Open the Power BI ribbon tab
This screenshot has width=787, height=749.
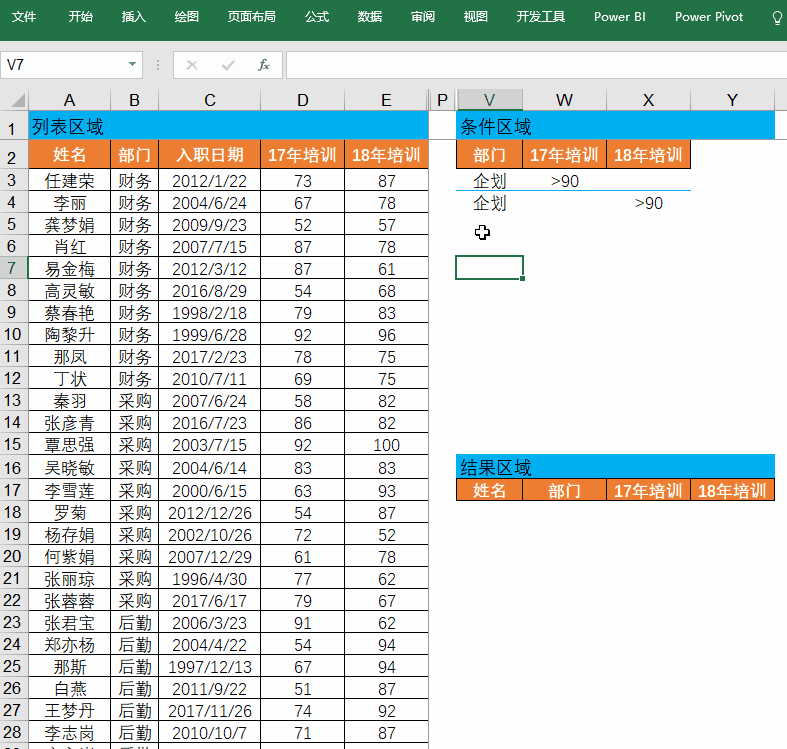[x=620, y=17]
